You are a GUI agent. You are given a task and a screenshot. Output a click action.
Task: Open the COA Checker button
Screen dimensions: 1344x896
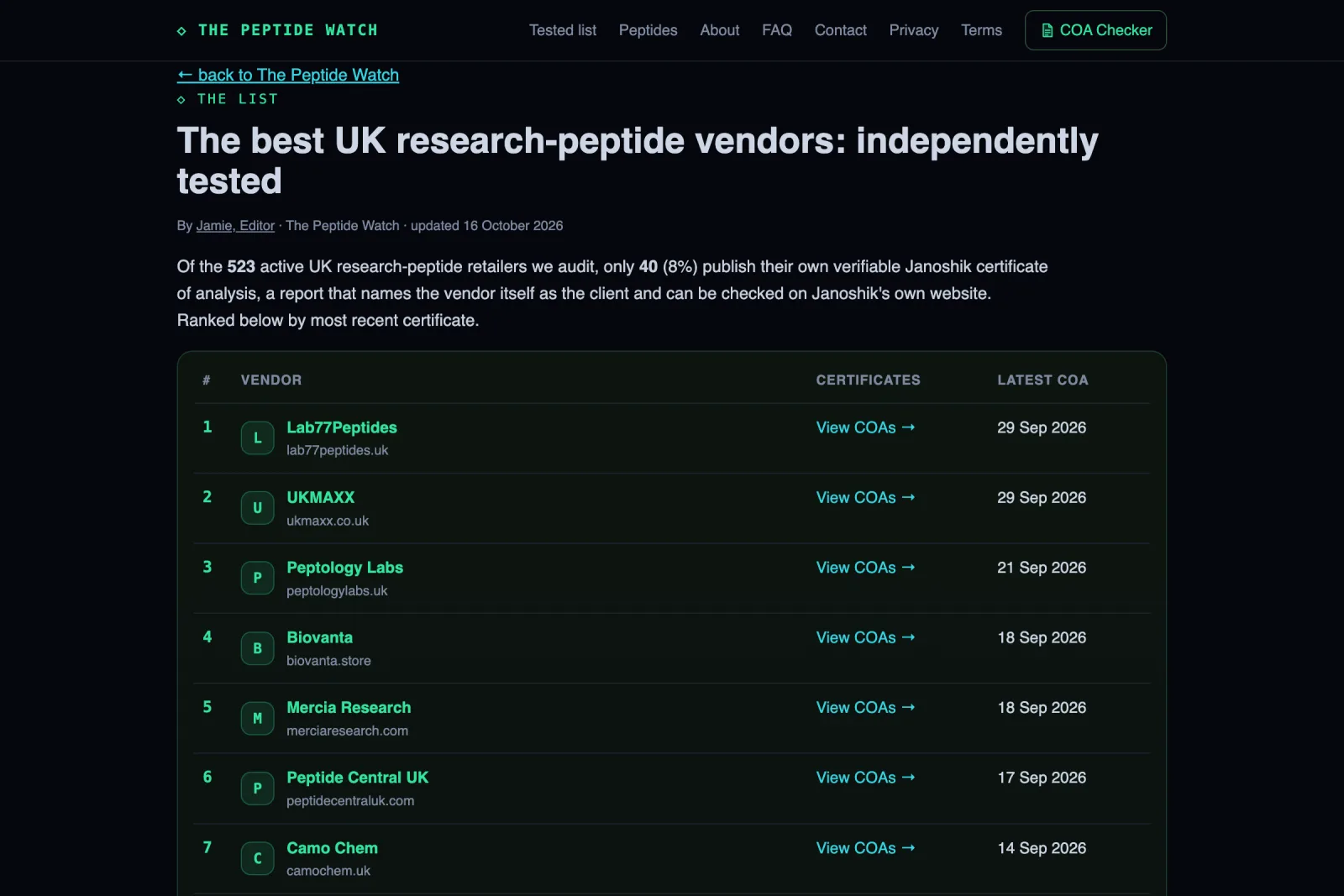[x=1095, y=30]
